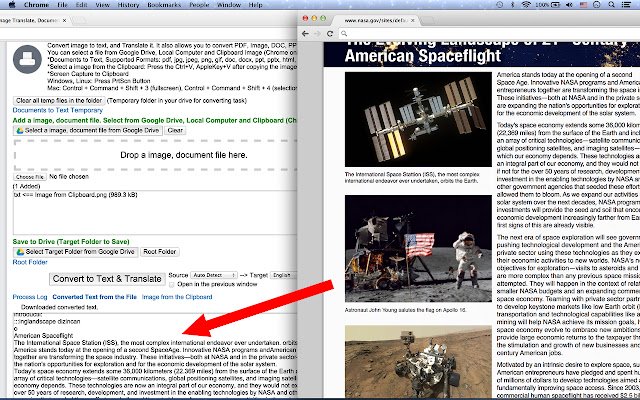Click the Mars rover image
Image resolution: width=640 pixels, height=400 pixels.
(x=418, y=362)
